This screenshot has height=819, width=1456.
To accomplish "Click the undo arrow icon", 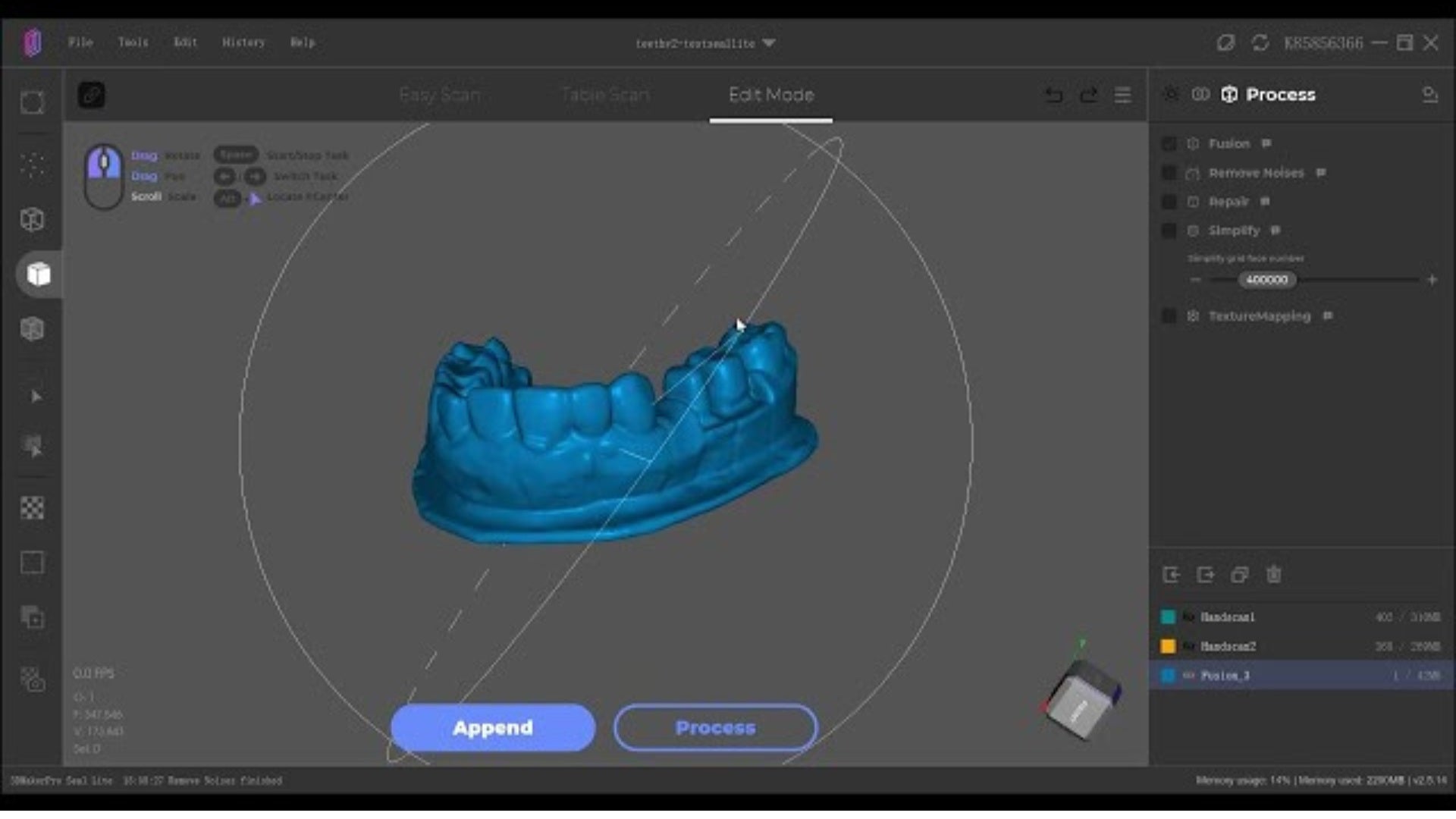I will [1053, 96].
